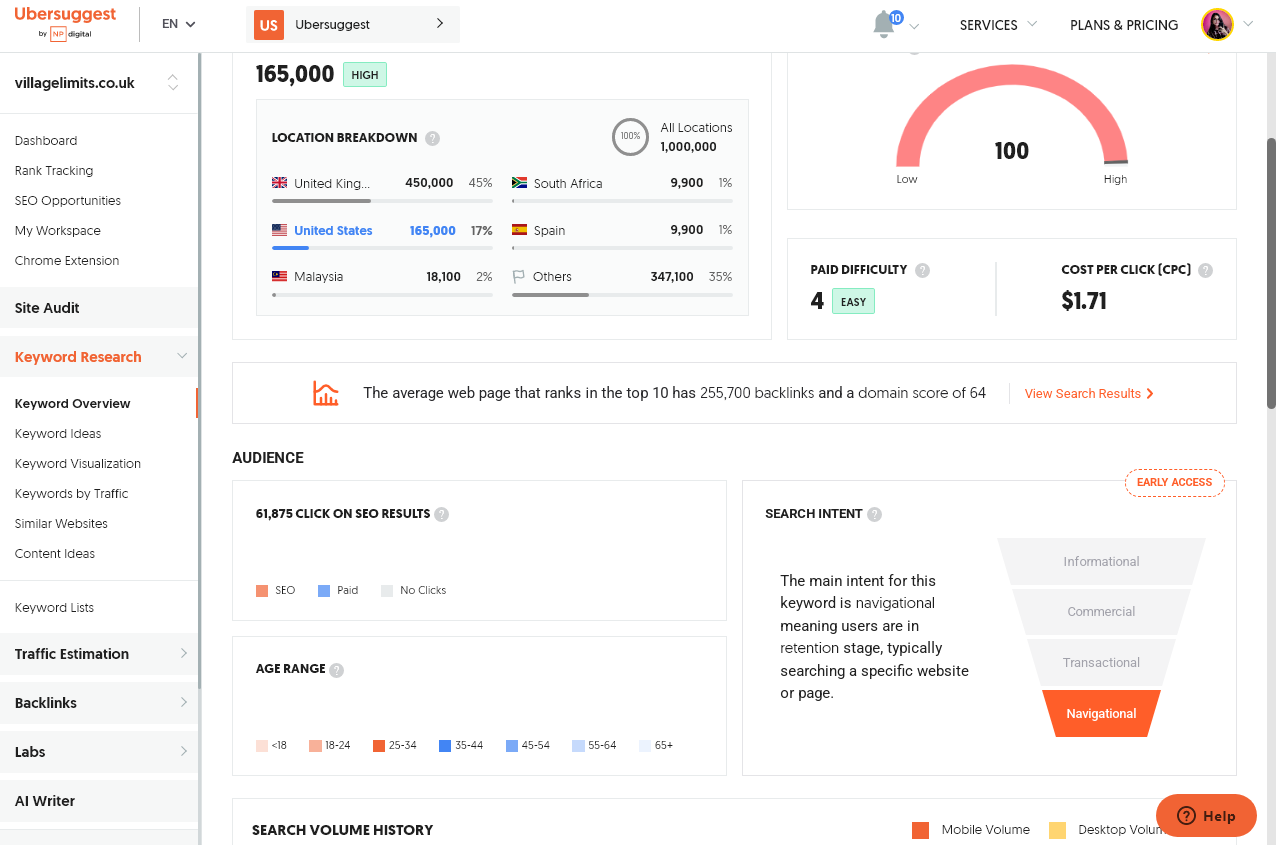Viewport: 1276px width, 845px height.
Task: Click the Location Breakdown help icon
Action: point(432,138)
